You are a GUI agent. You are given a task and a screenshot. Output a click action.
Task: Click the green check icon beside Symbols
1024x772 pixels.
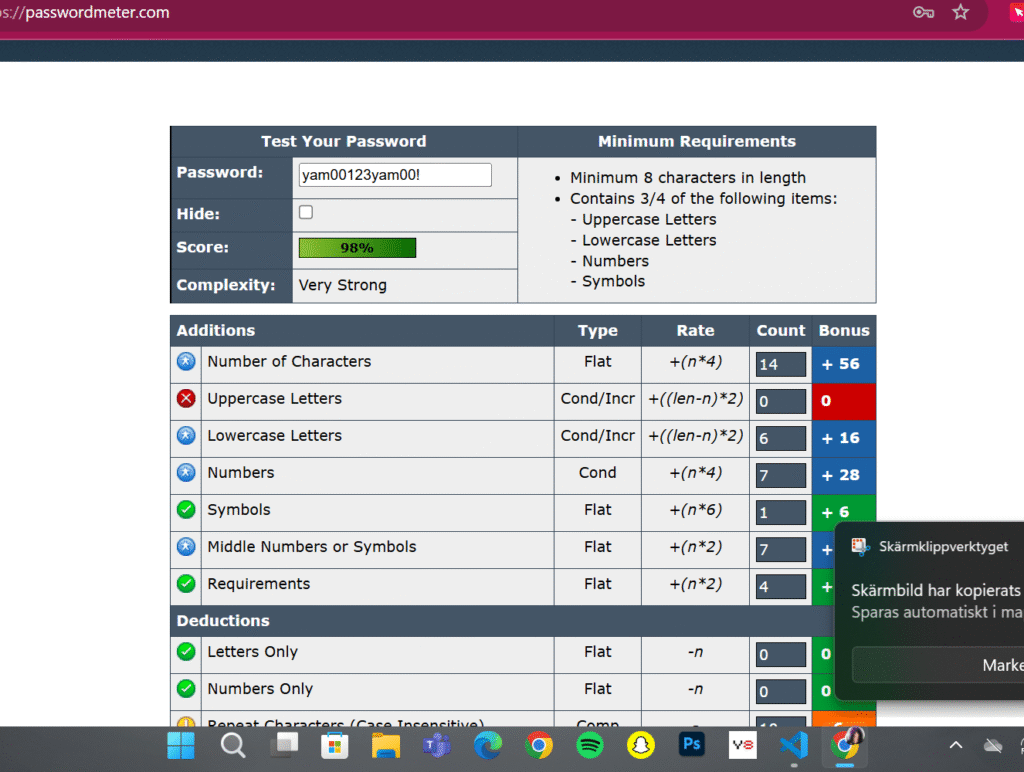click(186, 509)
